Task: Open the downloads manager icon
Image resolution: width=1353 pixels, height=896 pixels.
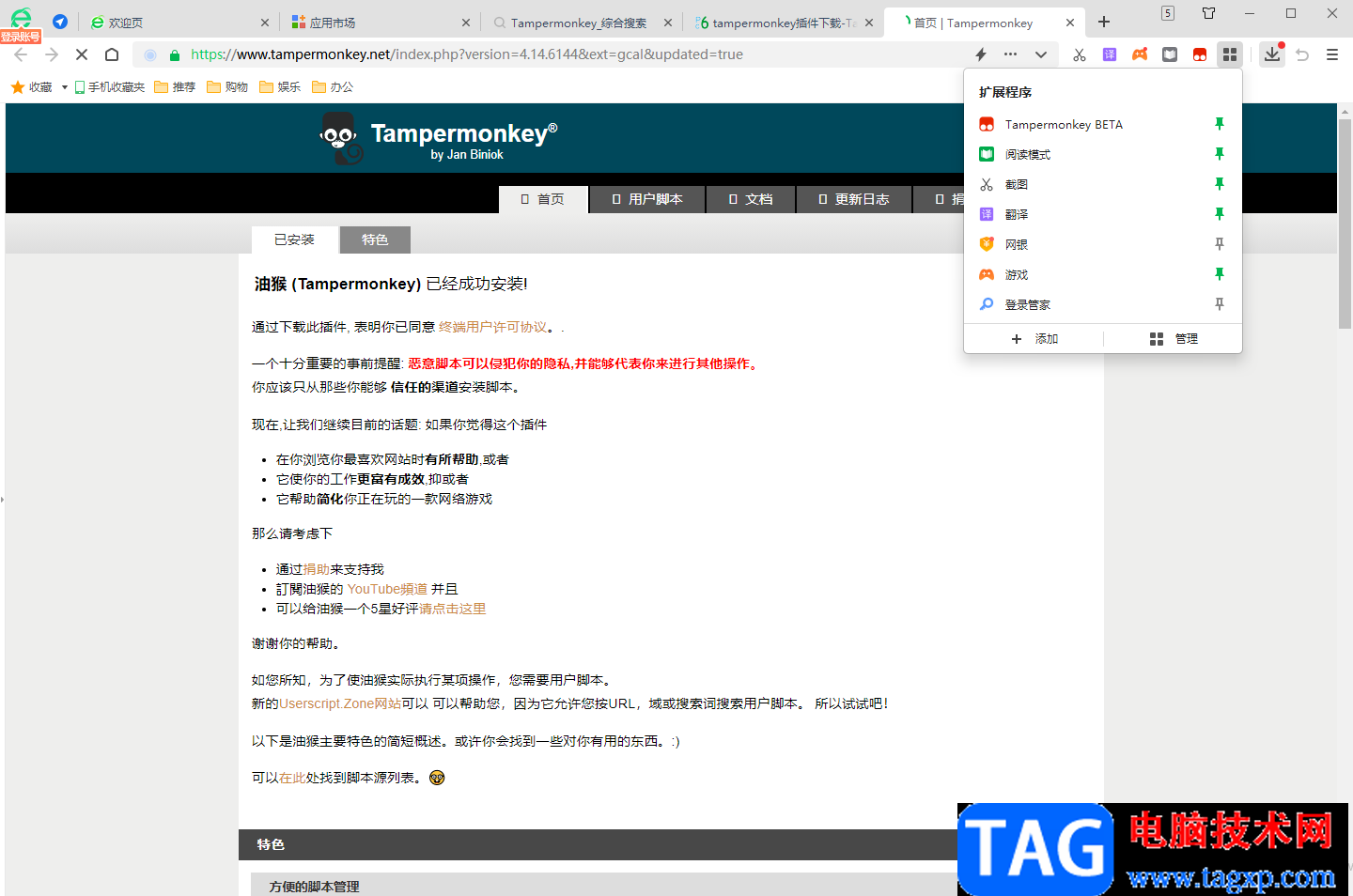Action: tap(1272, 54)
